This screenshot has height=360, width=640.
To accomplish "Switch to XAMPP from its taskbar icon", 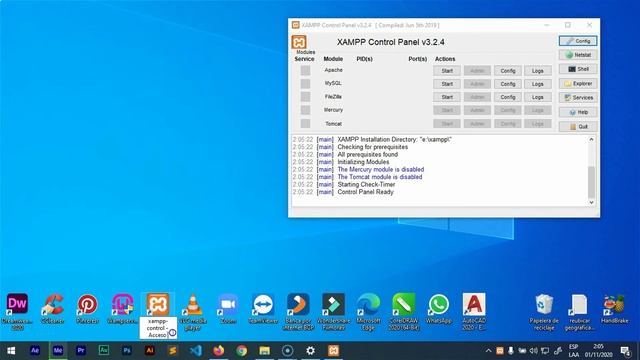I will tap(333, 351).
